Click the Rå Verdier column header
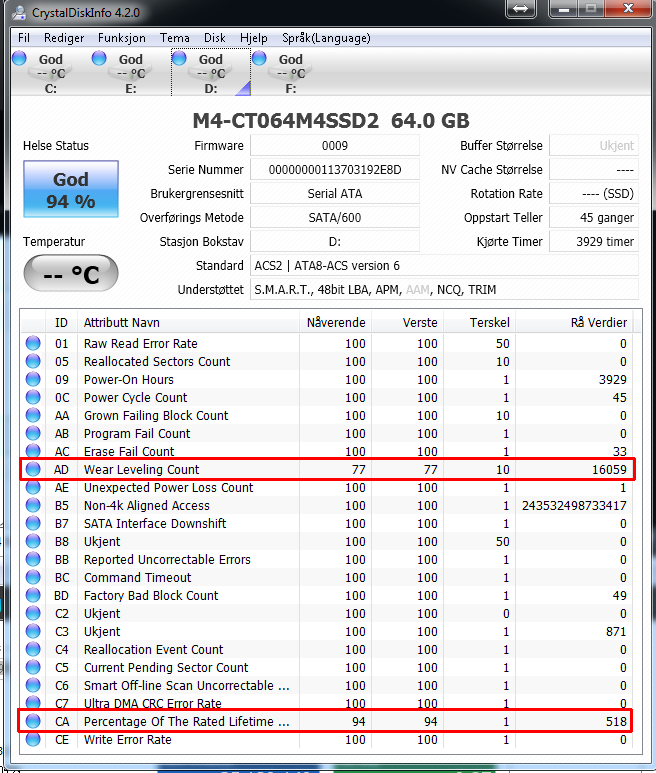Screen dimensions: 656x773 pos(574,322)
